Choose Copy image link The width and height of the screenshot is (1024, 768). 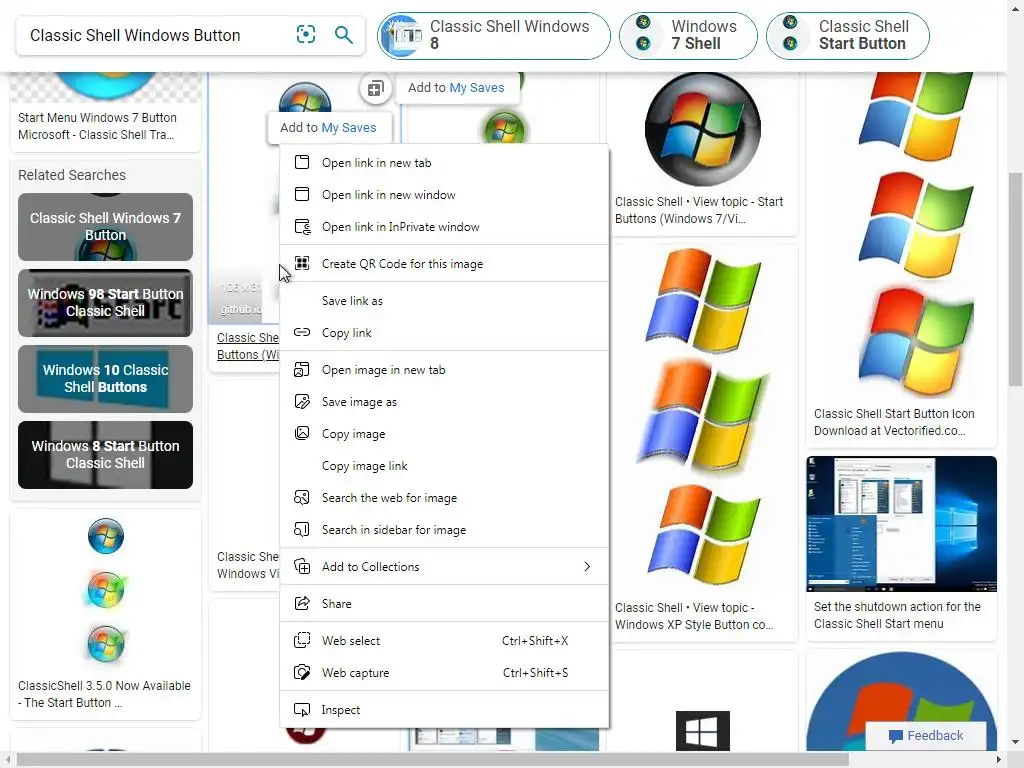[x=444, y=466]
